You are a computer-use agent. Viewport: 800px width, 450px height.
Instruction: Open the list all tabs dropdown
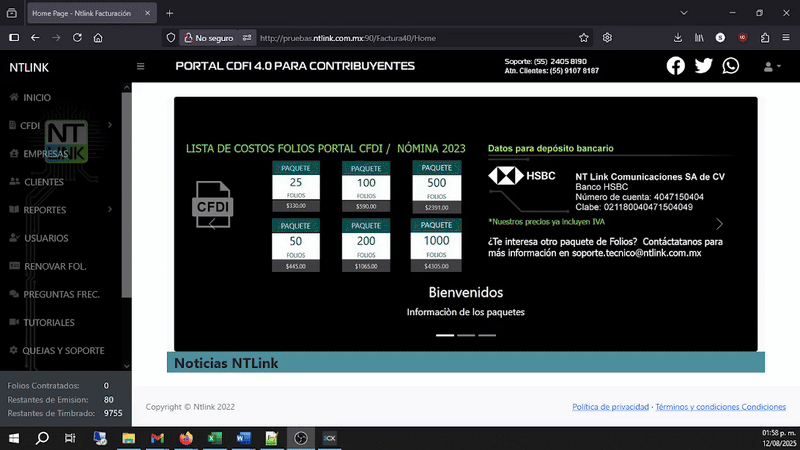pos(684,13)
